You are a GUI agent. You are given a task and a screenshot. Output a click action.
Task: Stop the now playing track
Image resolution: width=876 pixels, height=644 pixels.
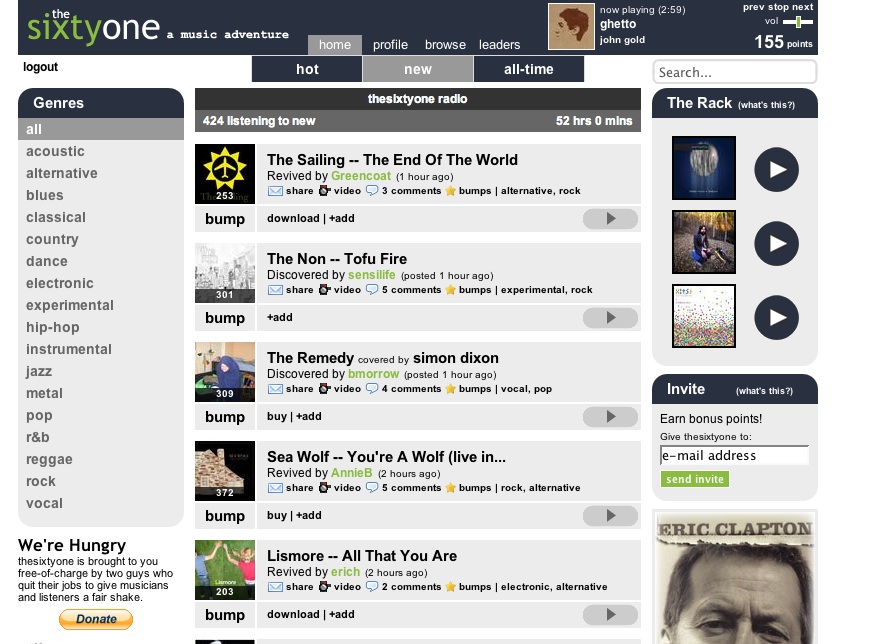778,7
